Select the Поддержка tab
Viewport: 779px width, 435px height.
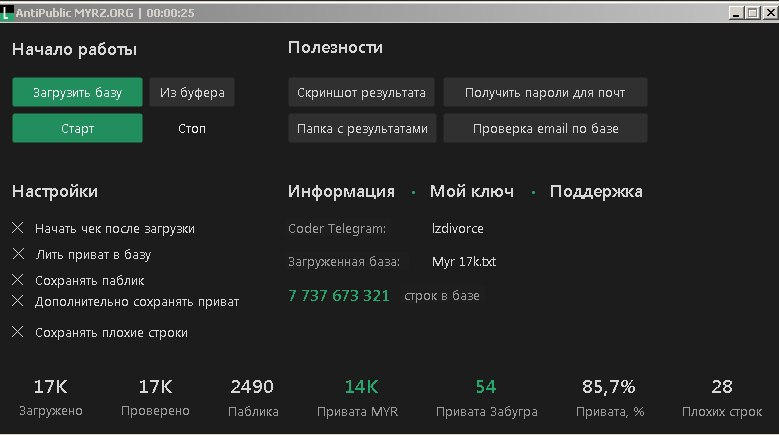[595, 192]
